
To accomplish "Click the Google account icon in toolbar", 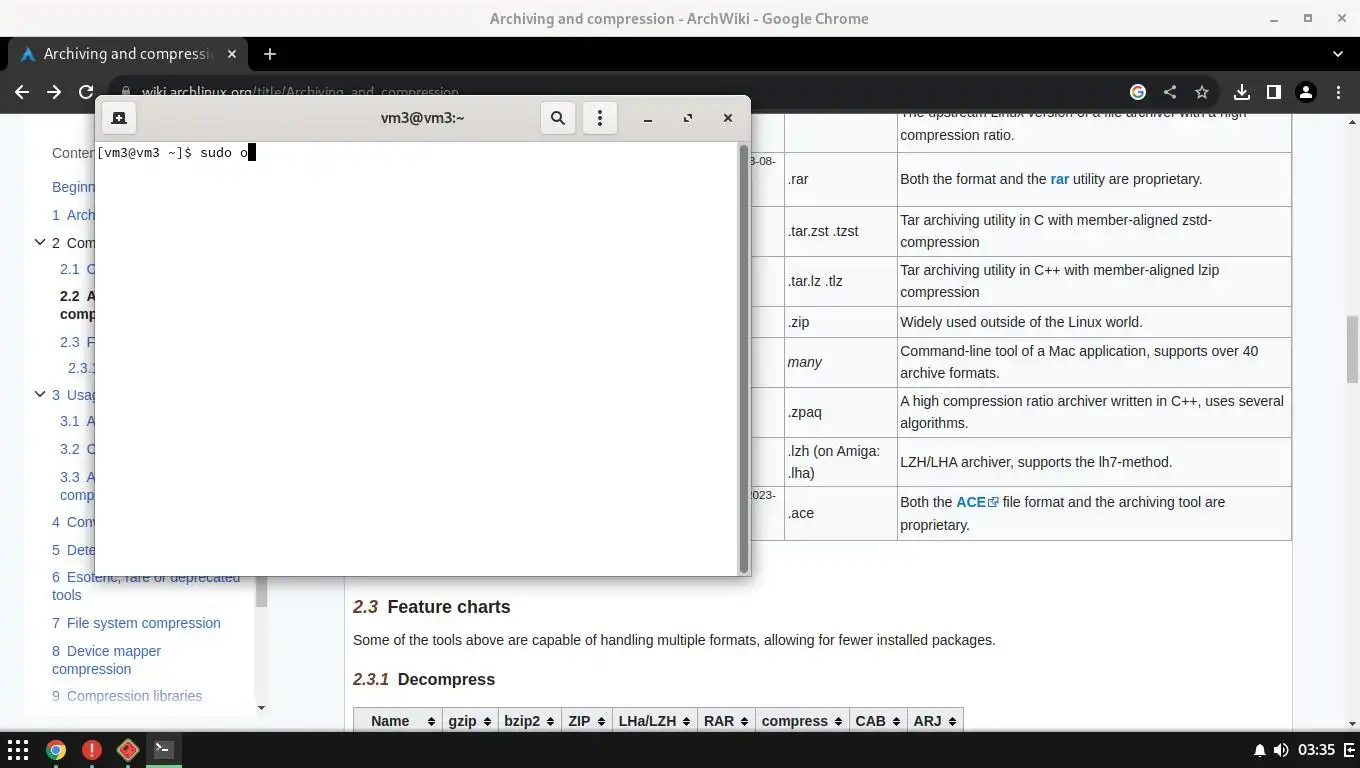I will tap(1138, 92).
